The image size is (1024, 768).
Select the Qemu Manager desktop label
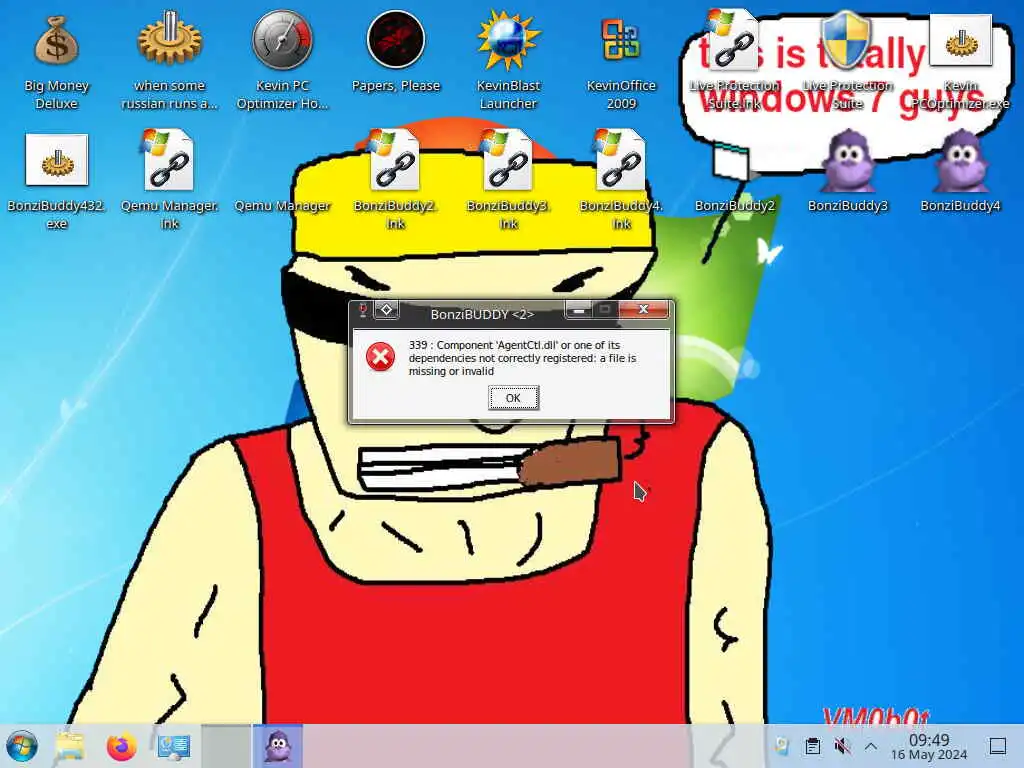click(282, 206)
